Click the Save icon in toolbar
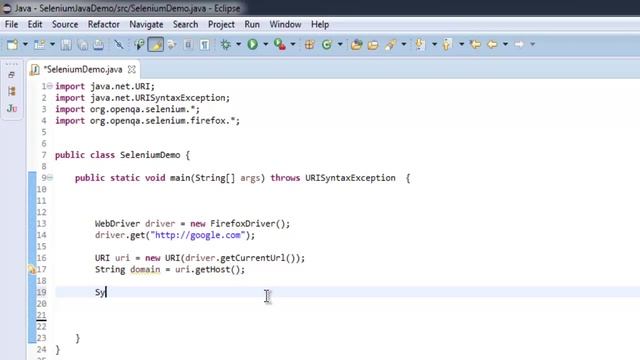The height and width of the screenshot is (360, 640). pos(66,44)
